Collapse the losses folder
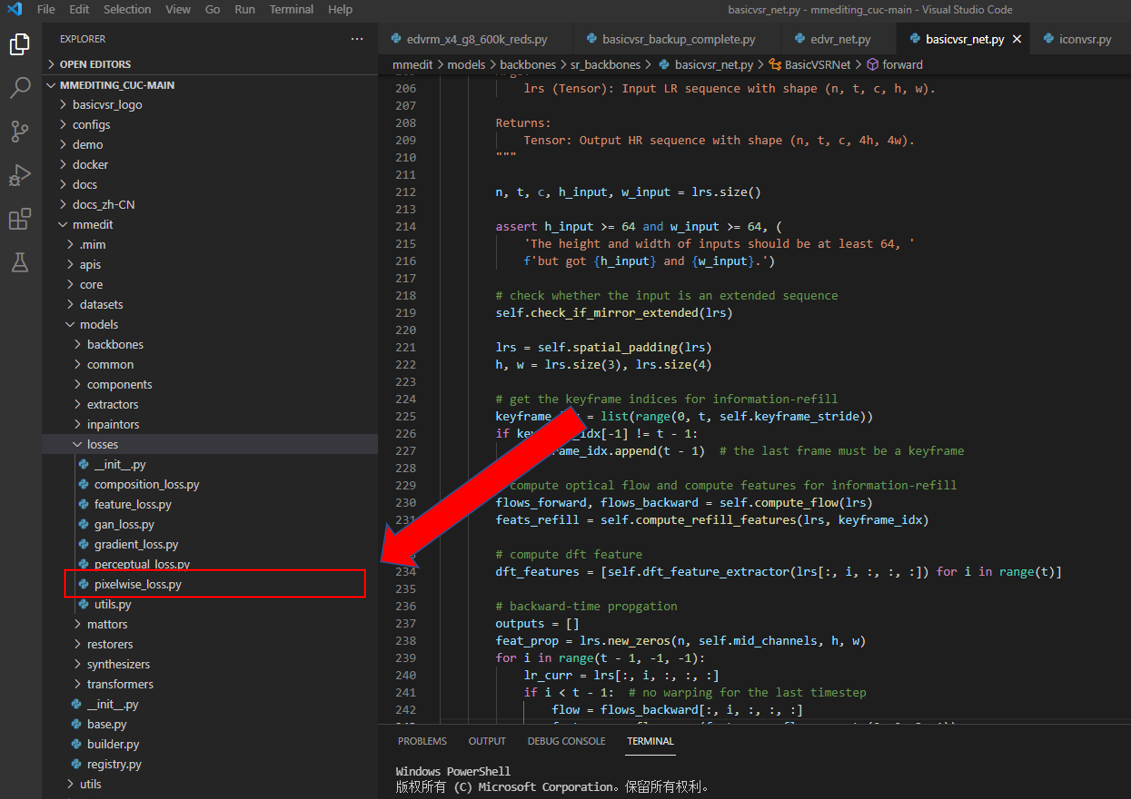 (x=210, y=445)
